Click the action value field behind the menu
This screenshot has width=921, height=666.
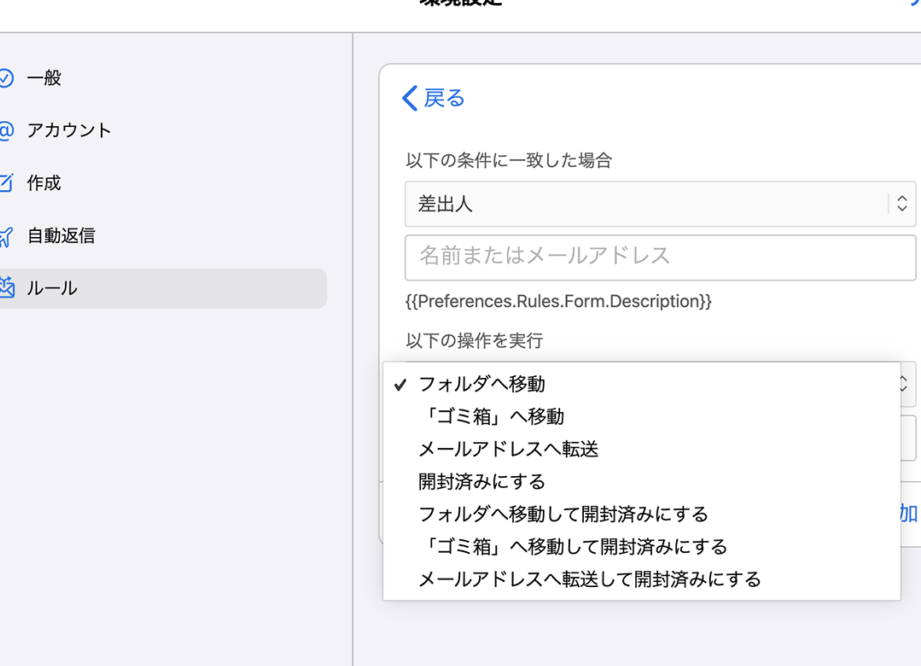pyautogui.click(x=908, y=437)
